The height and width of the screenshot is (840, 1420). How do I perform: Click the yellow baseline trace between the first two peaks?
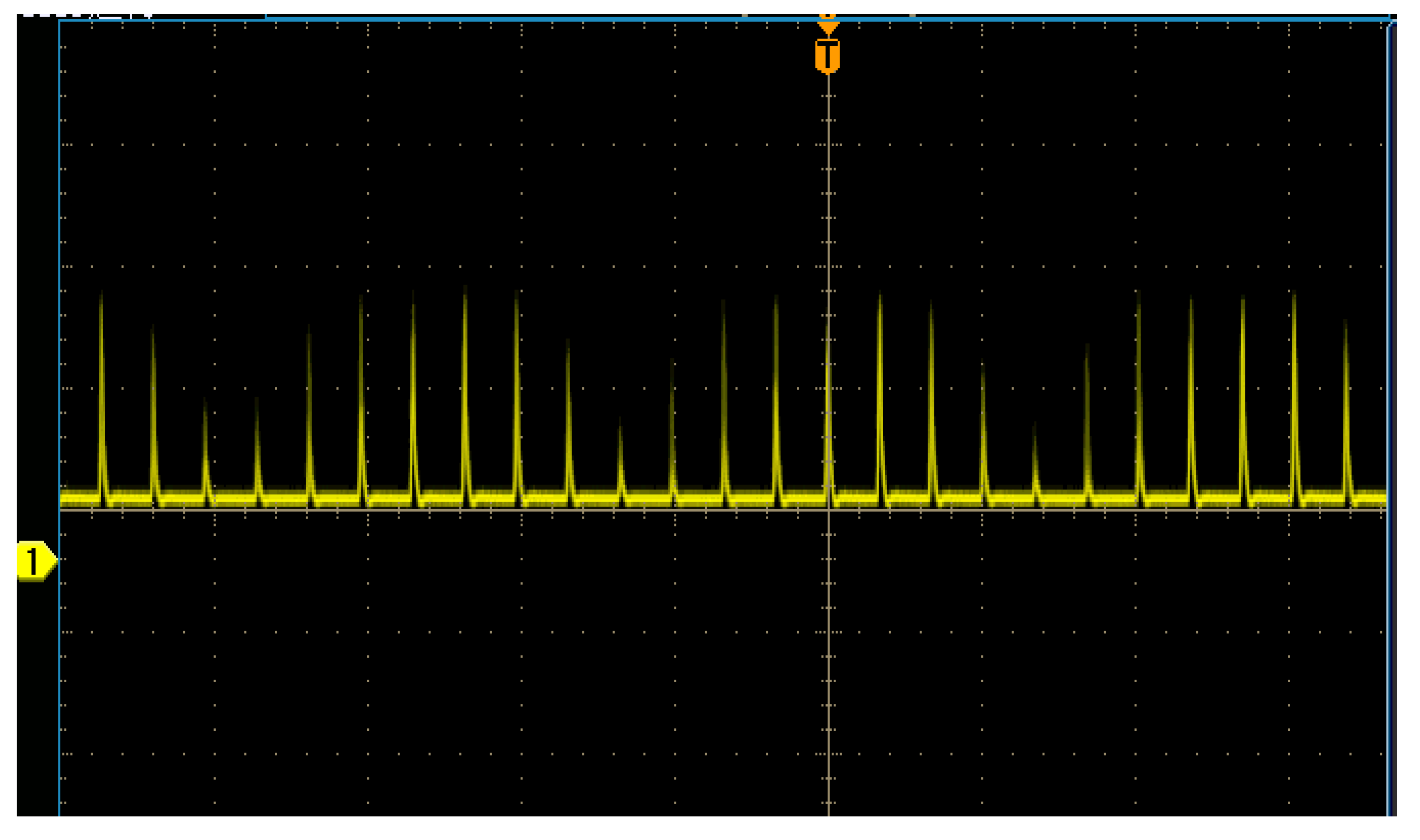[127, 497]
